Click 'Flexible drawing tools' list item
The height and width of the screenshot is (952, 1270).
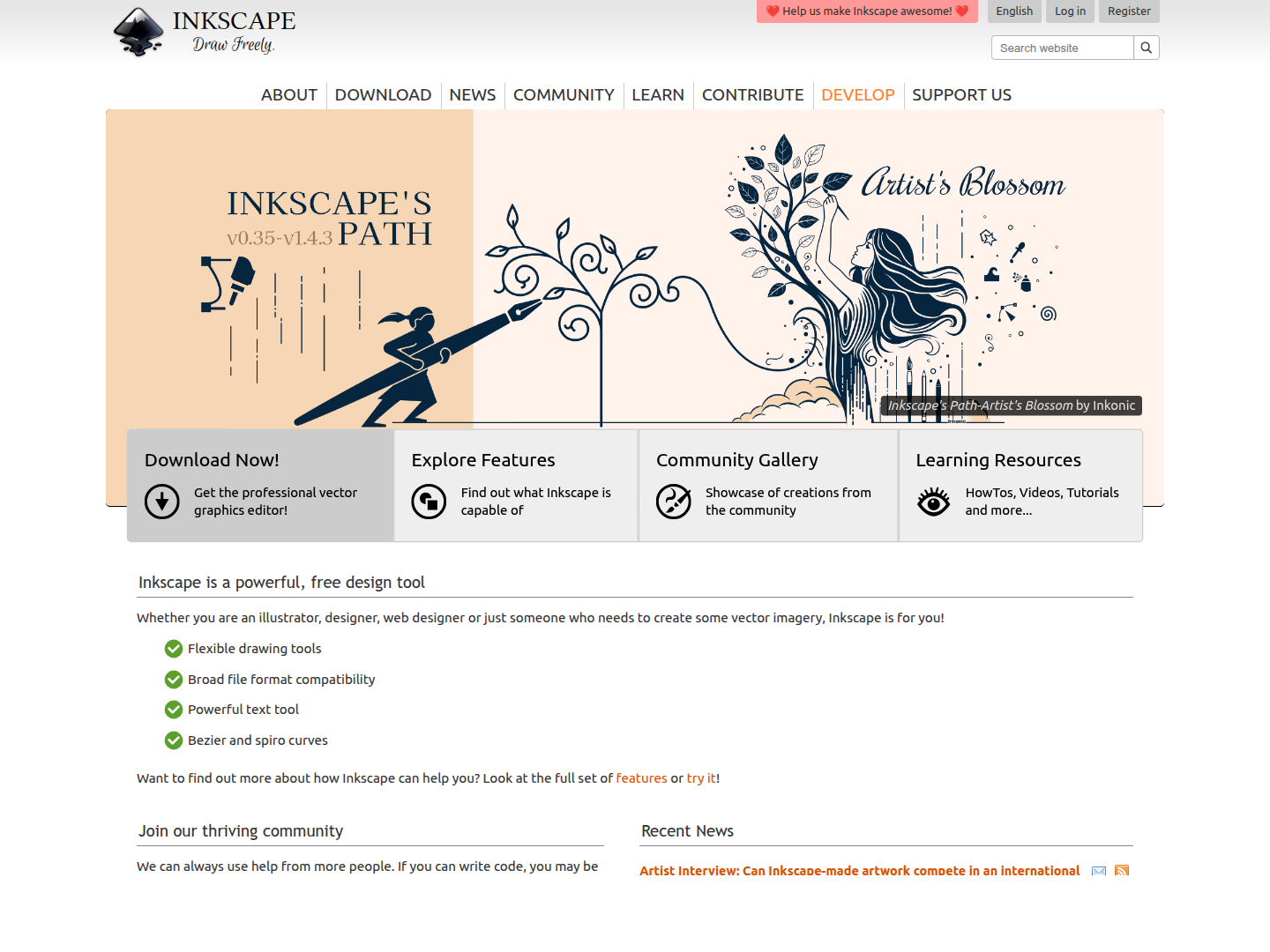tap(254, 649)
